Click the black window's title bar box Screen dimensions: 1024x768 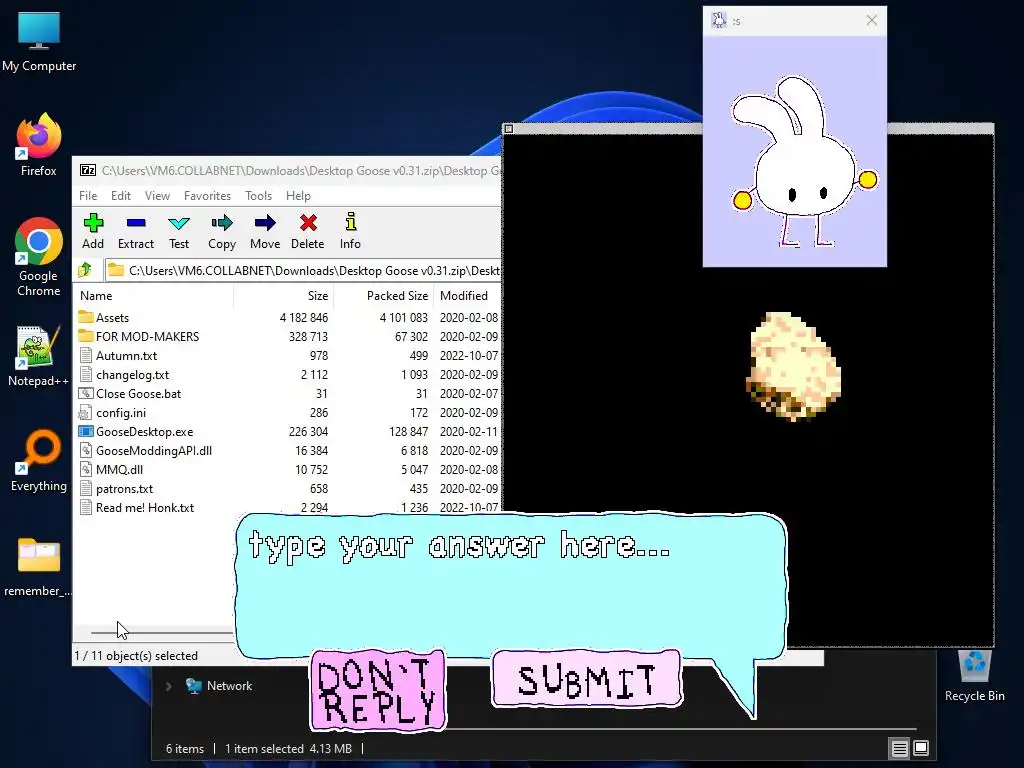(509, 129)
